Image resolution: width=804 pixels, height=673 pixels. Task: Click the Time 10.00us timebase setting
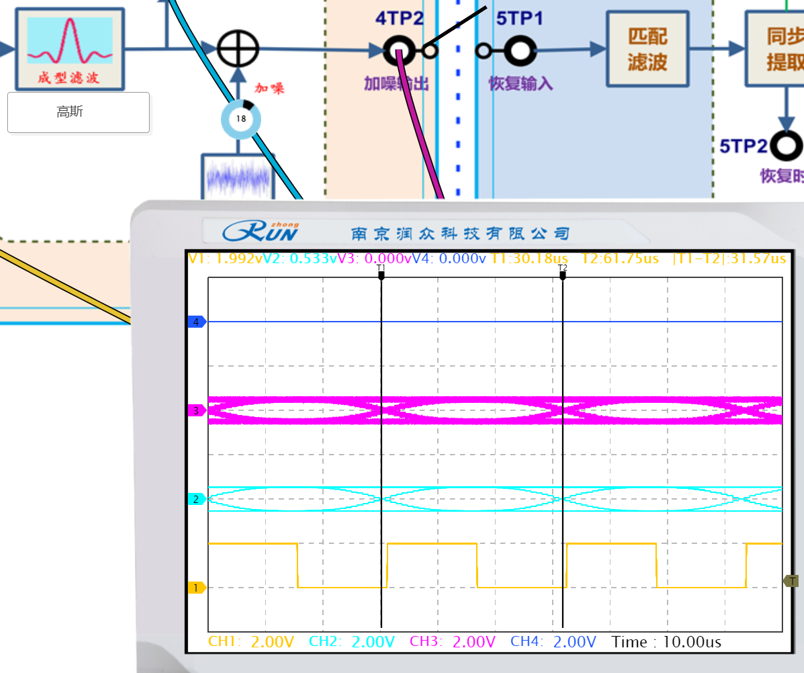666,642
